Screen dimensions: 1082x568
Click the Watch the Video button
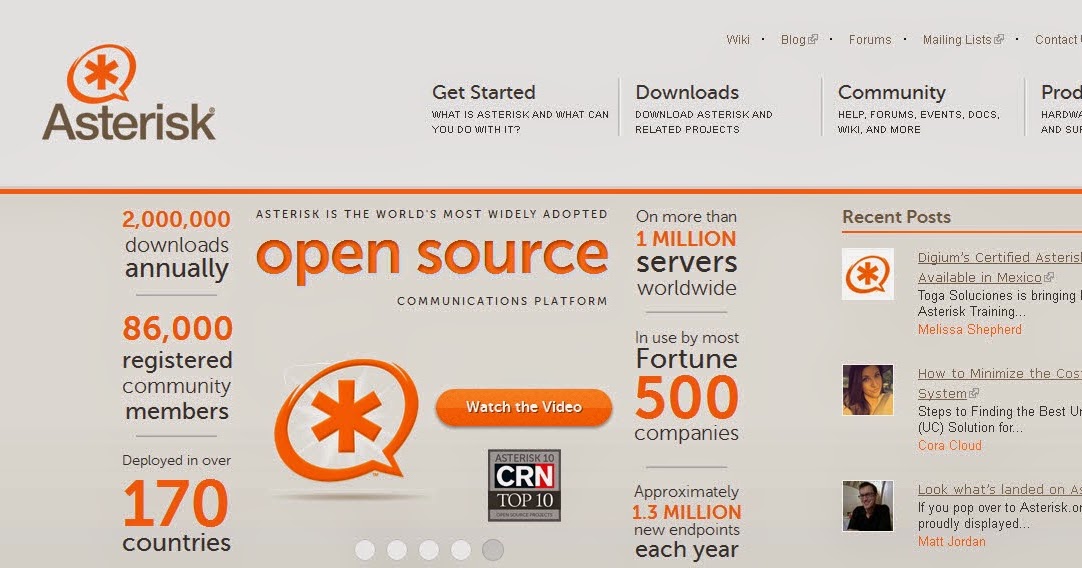[x=524, y=407]
